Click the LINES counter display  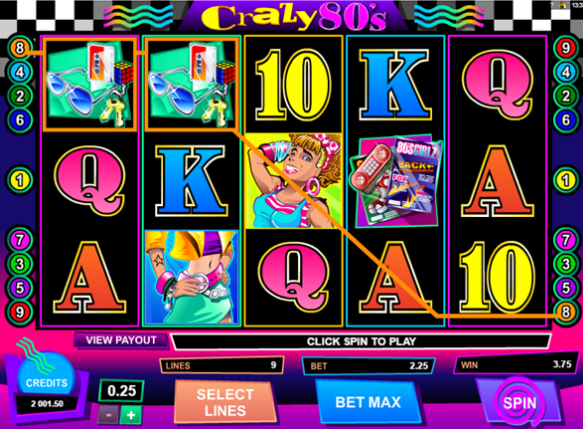tap(222, 365)
